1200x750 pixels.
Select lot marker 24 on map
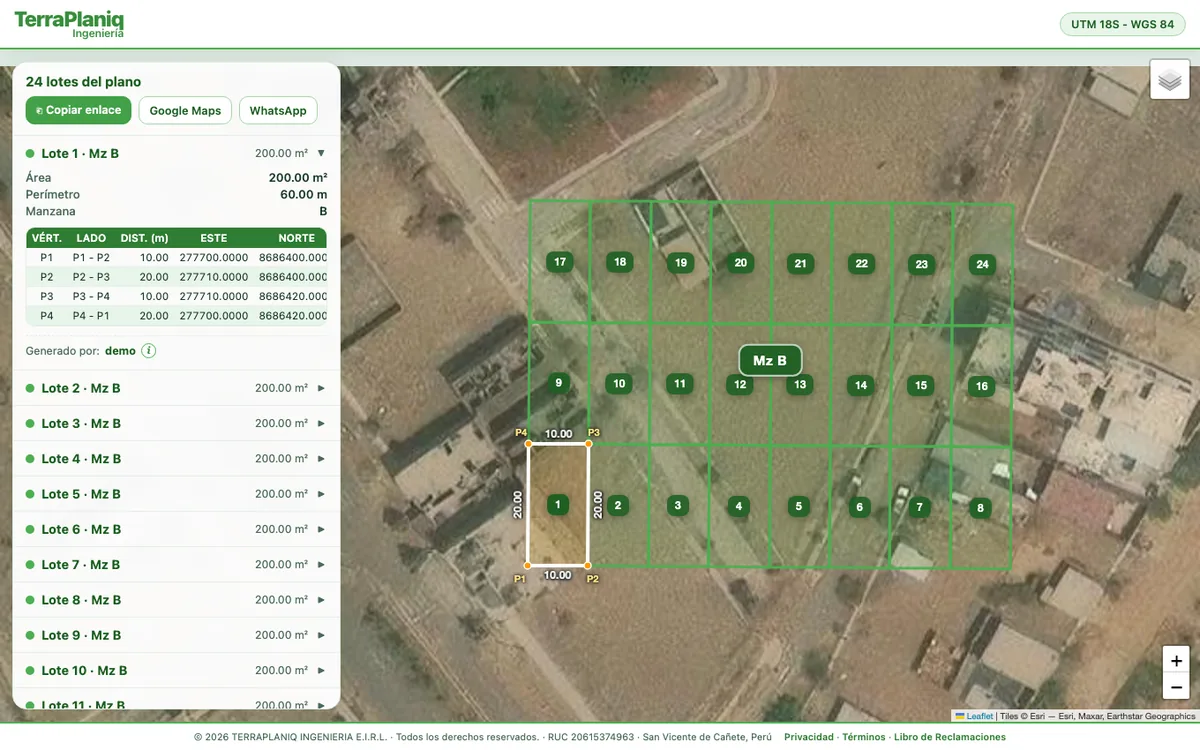[x=983, y=265]
